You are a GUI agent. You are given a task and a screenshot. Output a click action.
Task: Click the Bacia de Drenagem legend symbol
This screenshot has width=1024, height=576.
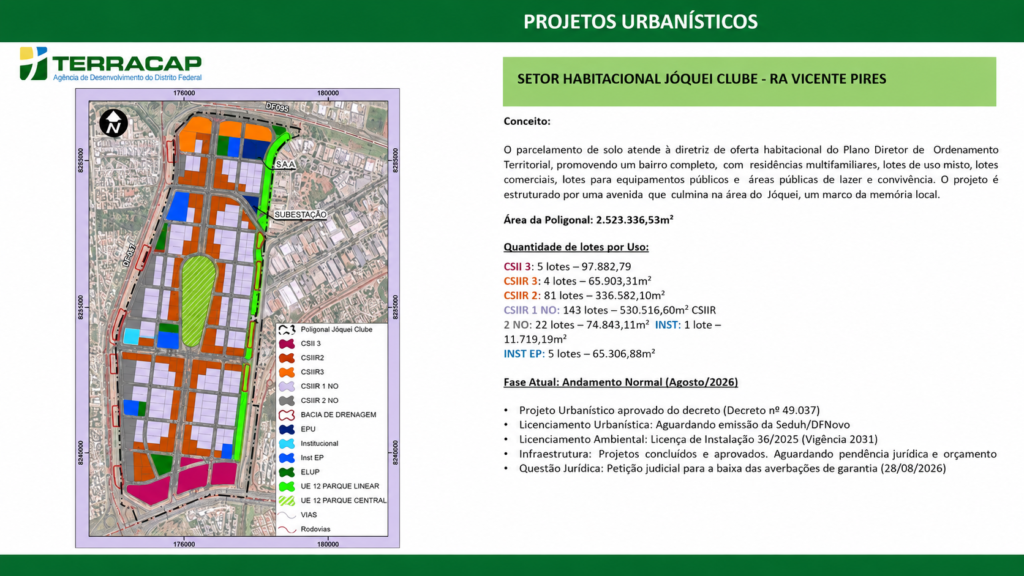(x=287, y=415)
